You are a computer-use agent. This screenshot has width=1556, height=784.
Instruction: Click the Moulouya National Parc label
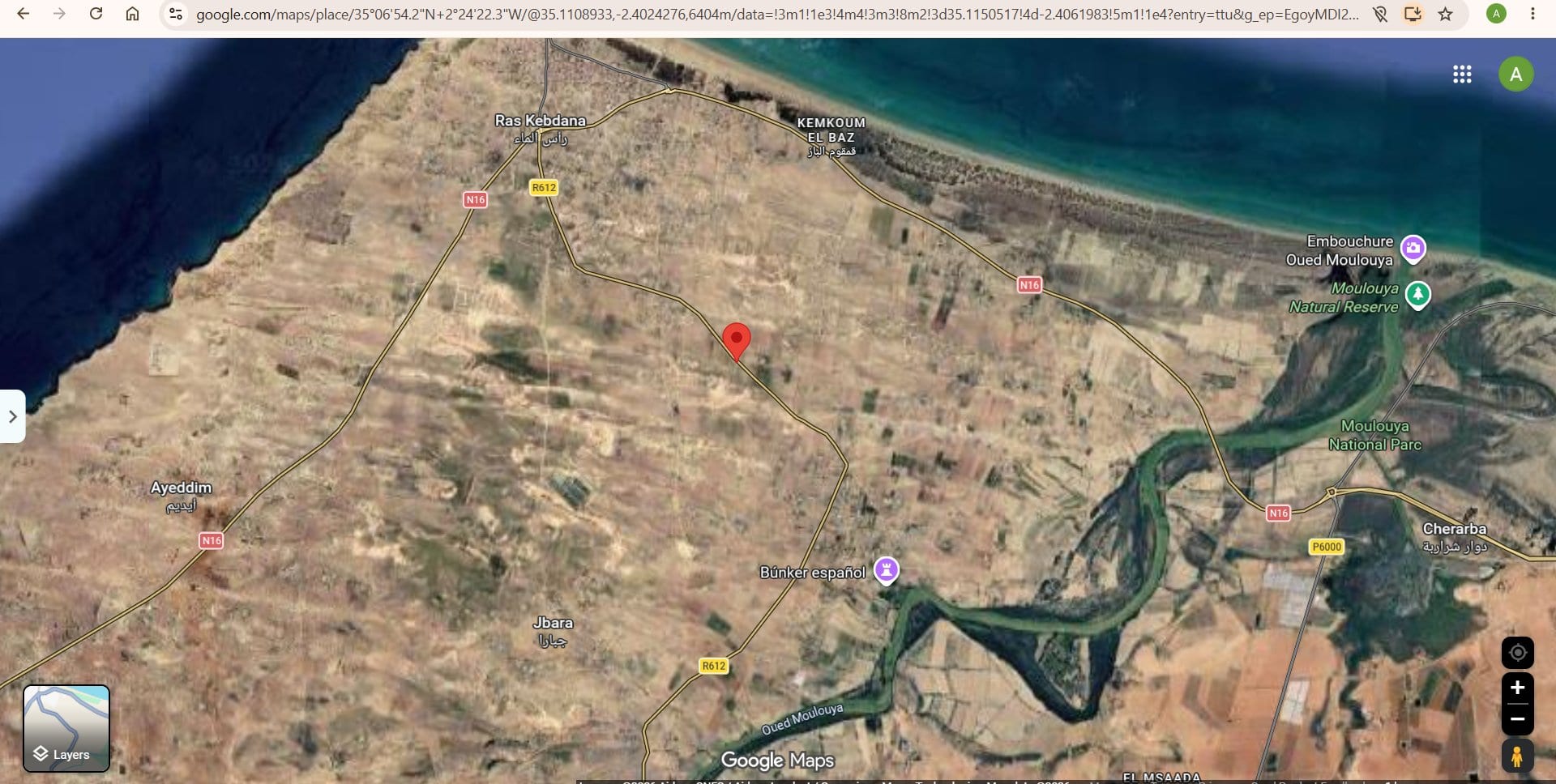[x=1374, y=435]
